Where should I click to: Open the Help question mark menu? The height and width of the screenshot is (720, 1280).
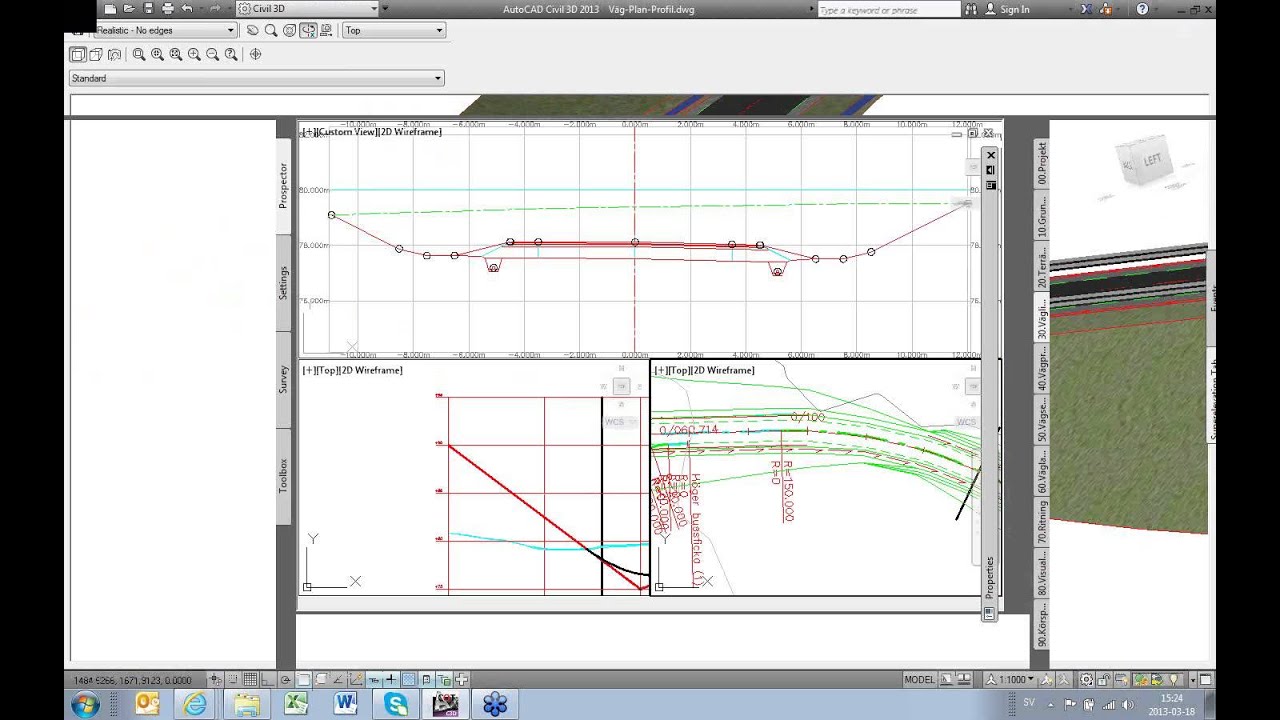pos(1143,9)
